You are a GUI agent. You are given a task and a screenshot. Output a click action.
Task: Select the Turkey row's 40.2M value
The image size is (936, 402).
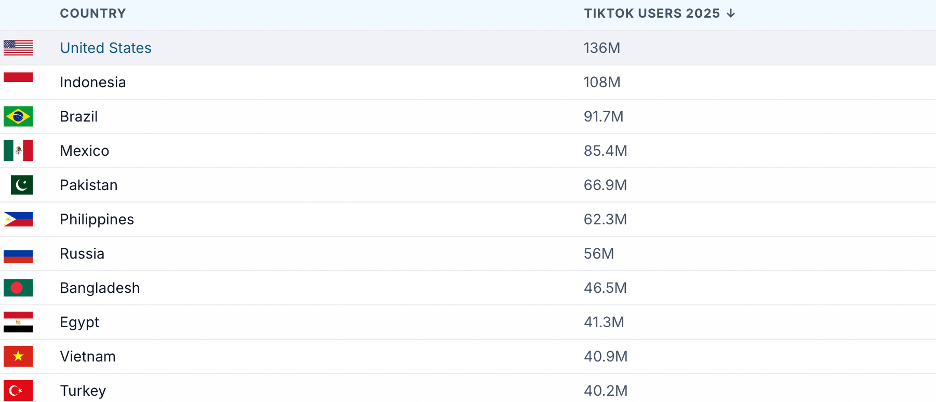point(605,391)
